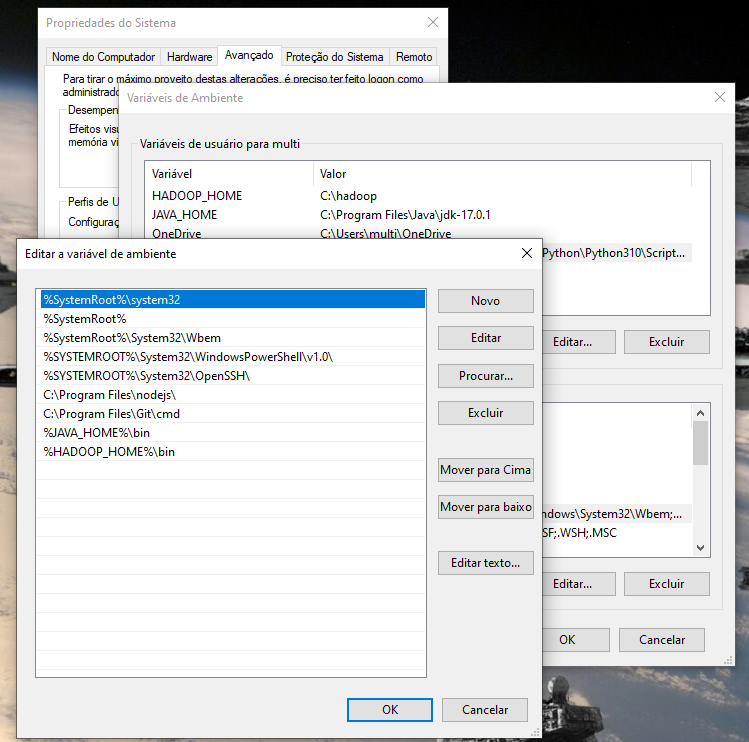
Task: Click Cancelar in Variáveis de Ambiente window
Action: pos(662,640)
